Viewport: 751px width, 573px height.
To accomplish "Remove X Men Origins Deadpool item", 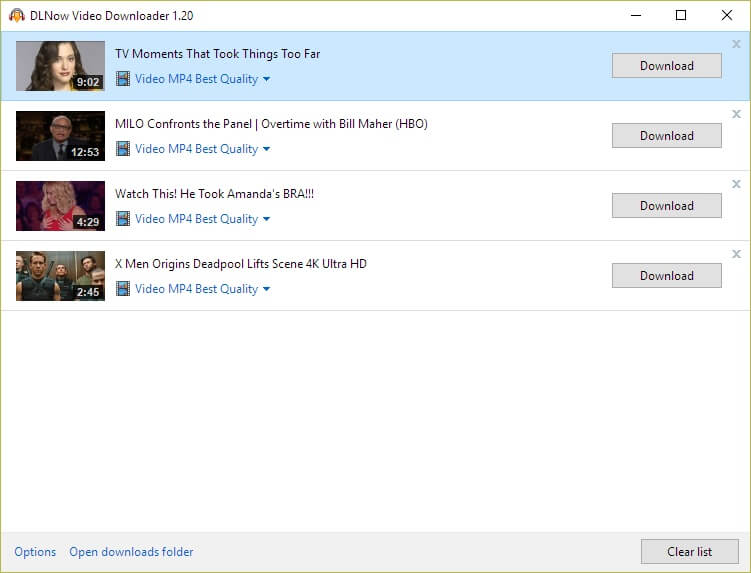I will (736, 254).
